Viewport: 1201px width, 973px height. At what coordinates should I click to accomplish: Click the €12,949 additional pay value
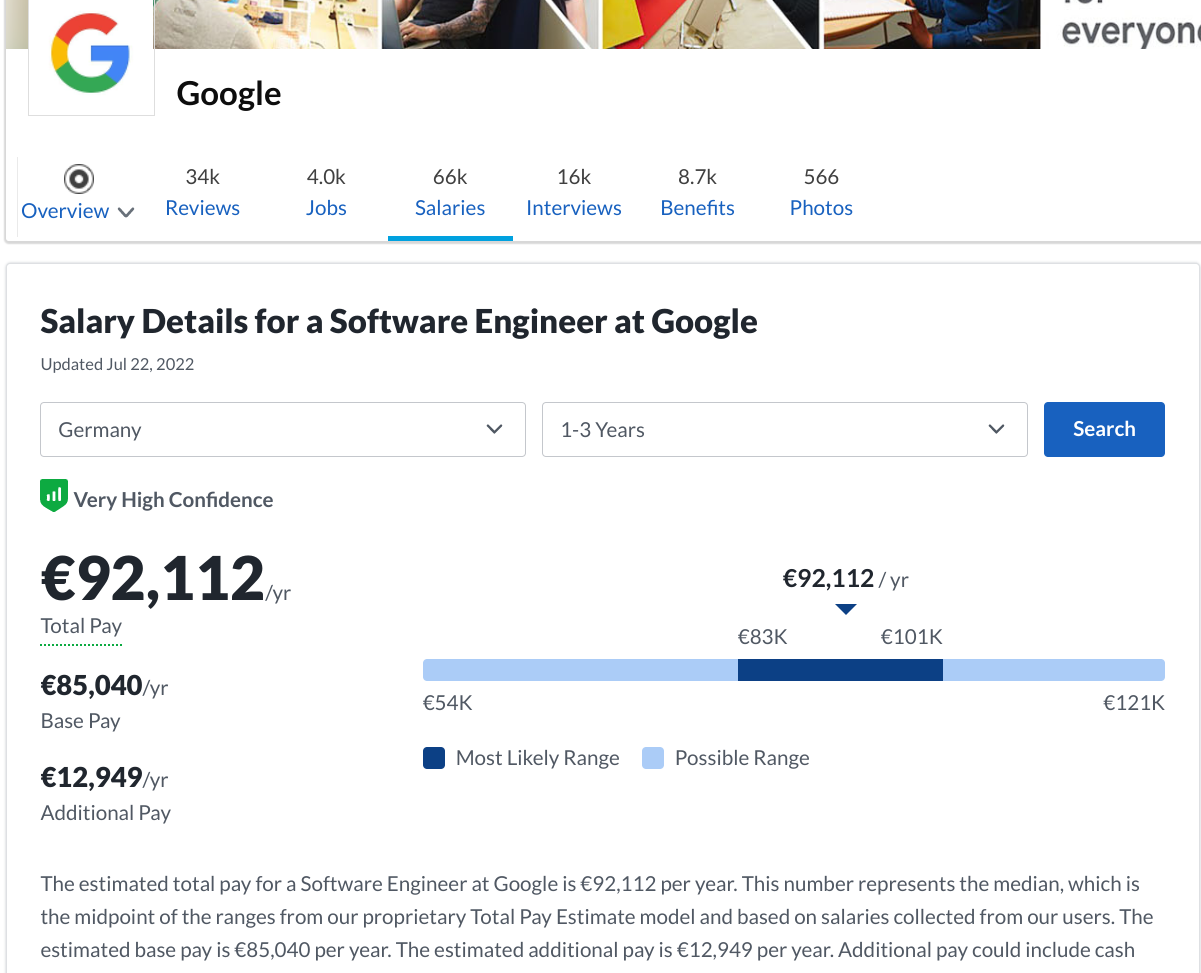(x=91, y=777)
